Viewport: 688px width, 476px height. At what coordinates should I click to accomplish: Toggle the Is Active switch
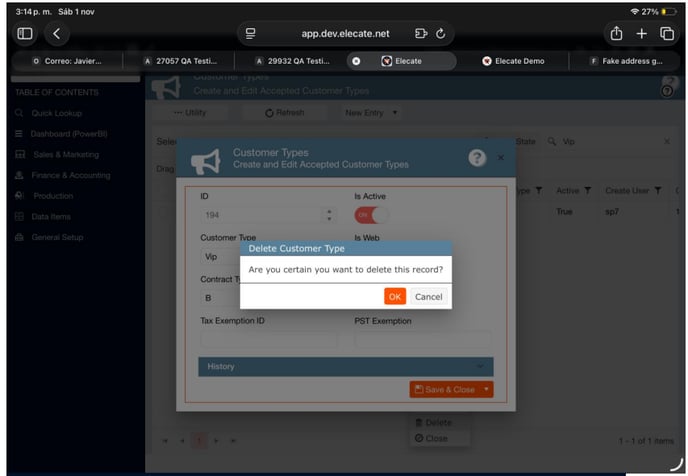point(371,214)
